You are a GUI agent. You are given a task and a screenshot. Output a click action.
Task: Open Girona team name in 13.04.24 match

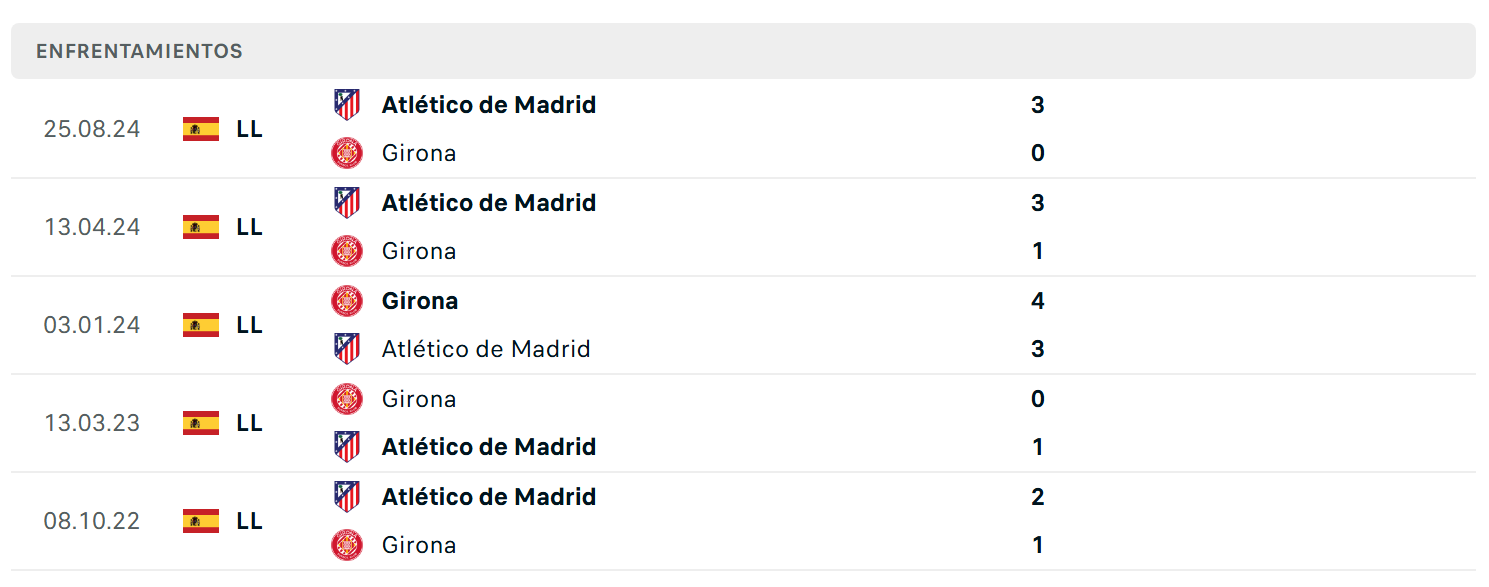click(x=419, y=251)
